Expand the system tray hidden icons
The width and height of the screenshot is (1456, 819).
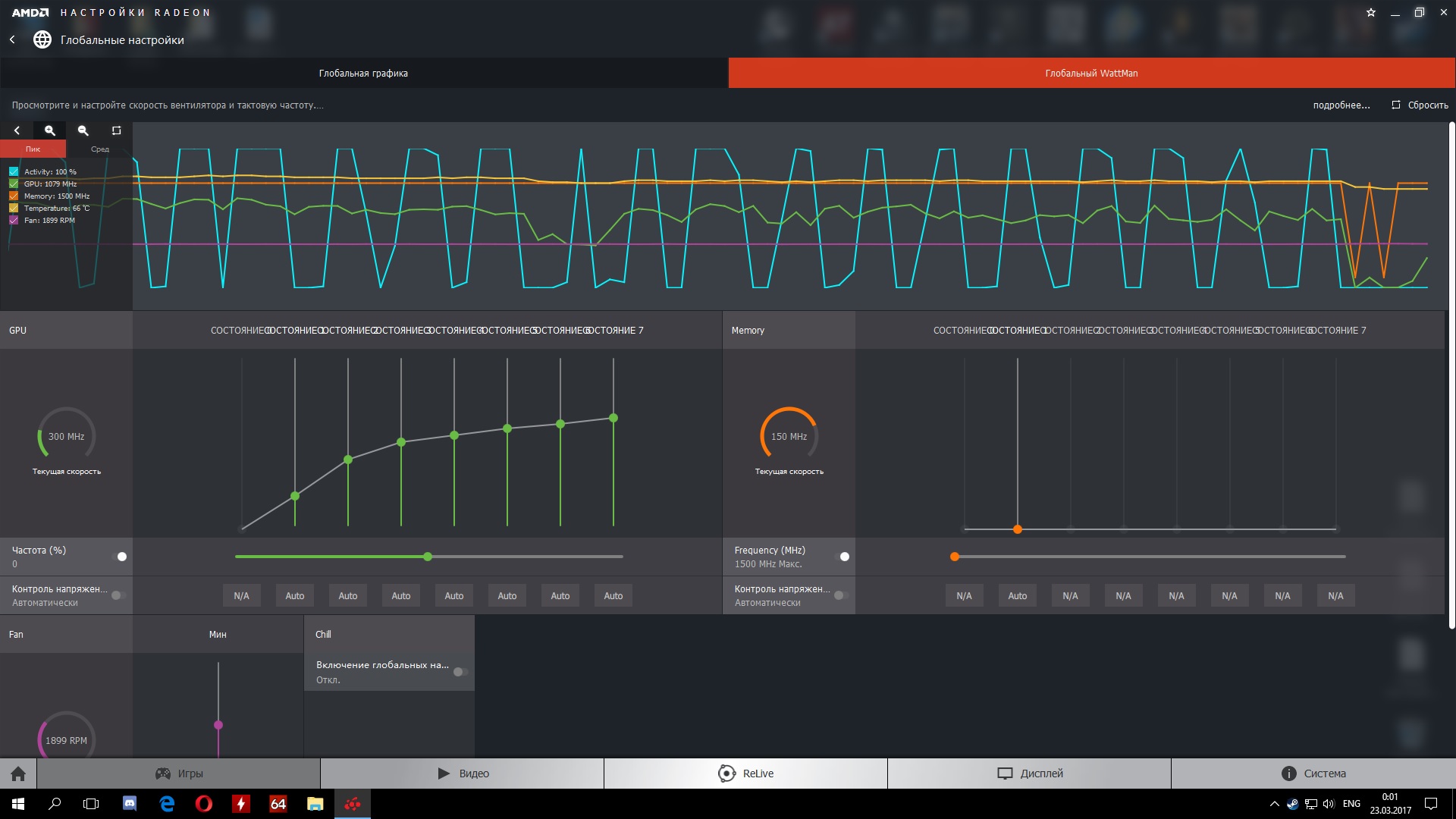[1274, 804]
